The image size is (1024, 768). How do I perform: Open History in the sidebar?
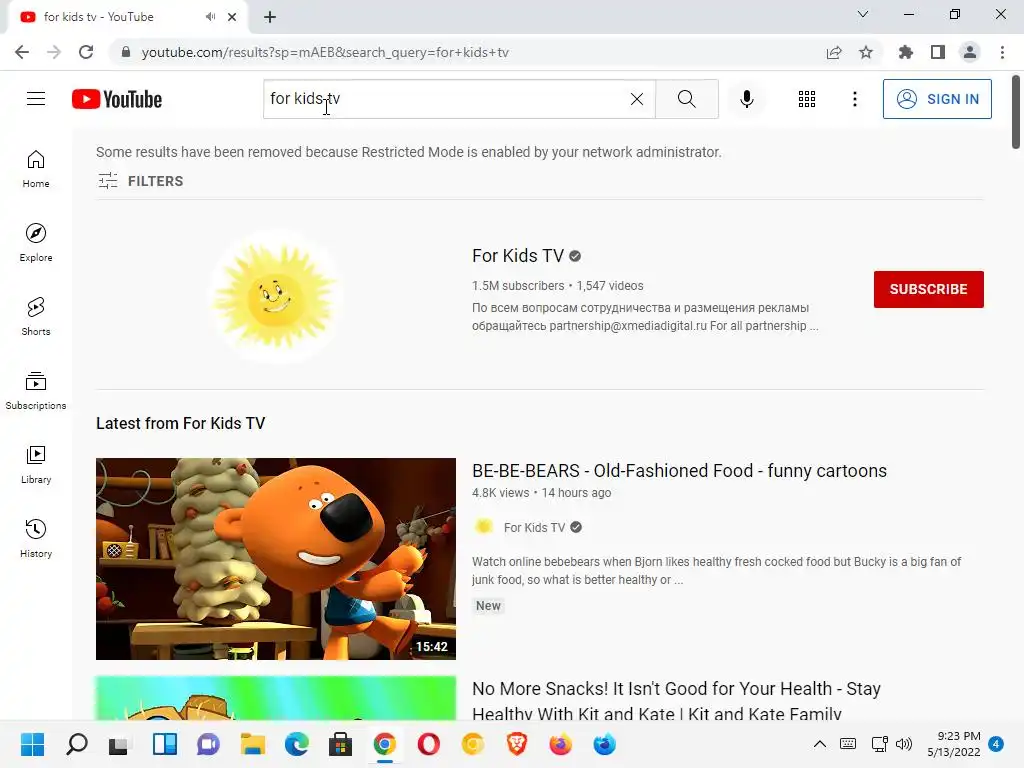(36, 538)
